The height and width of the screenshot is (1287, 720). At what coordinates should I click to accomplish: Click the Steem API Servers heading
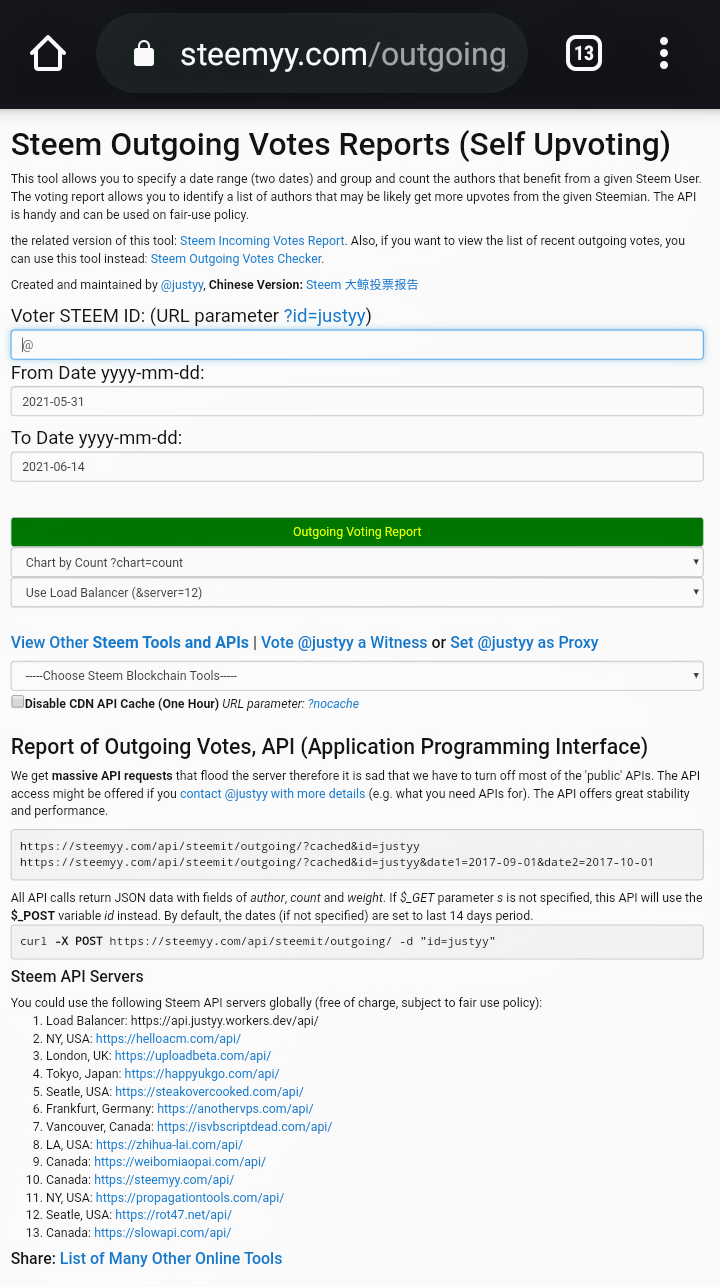77,976
